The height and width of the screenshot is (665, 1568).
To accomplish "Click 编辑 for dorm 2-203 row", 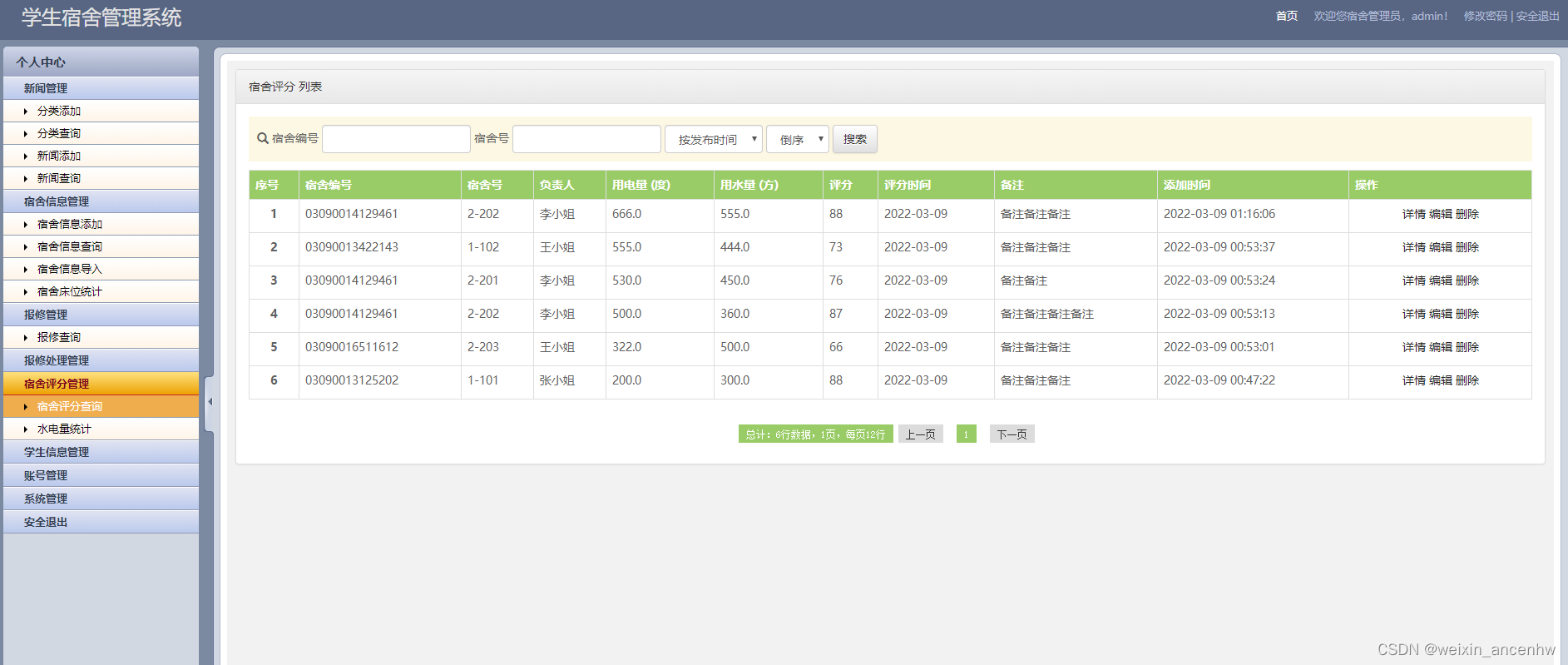I will [x=1440, y=347].
